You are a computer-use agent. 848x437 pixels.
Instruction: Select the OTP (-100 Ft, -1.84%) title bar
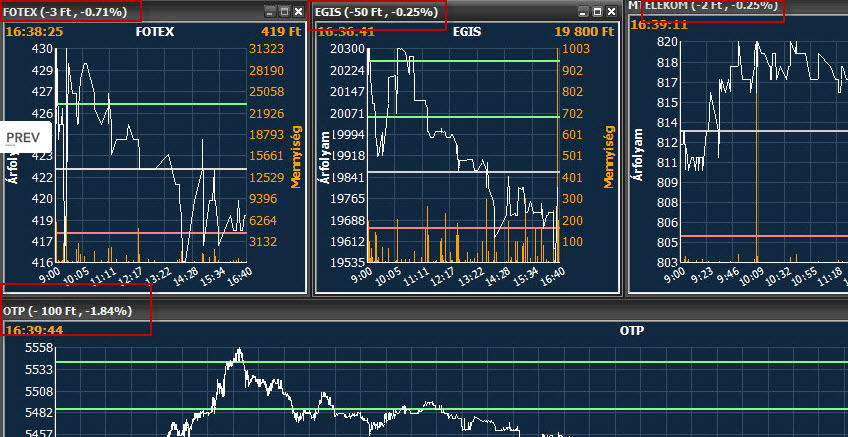click(x=424, y=311)
